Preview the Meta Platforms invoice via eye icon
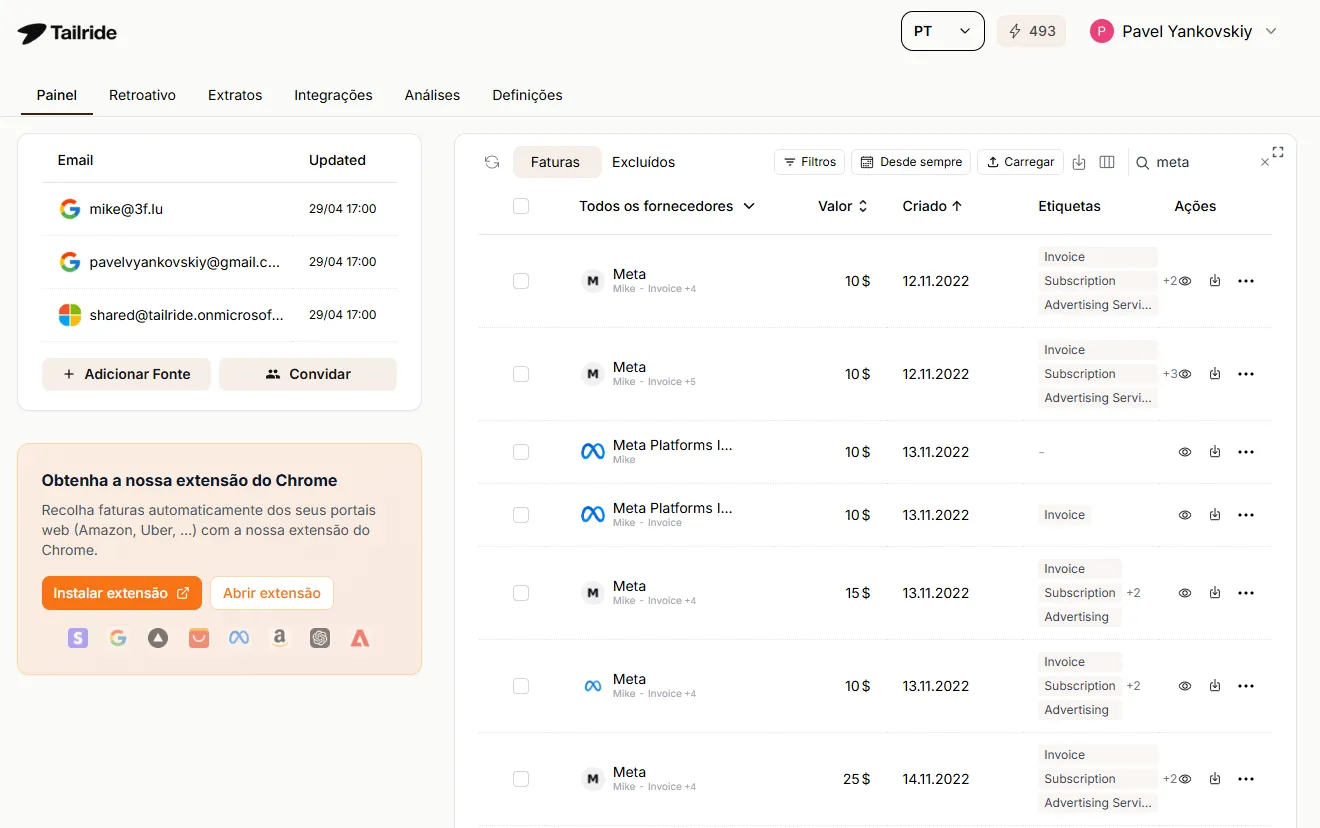Screen dimensions: 1320x828 [1185, 451]
